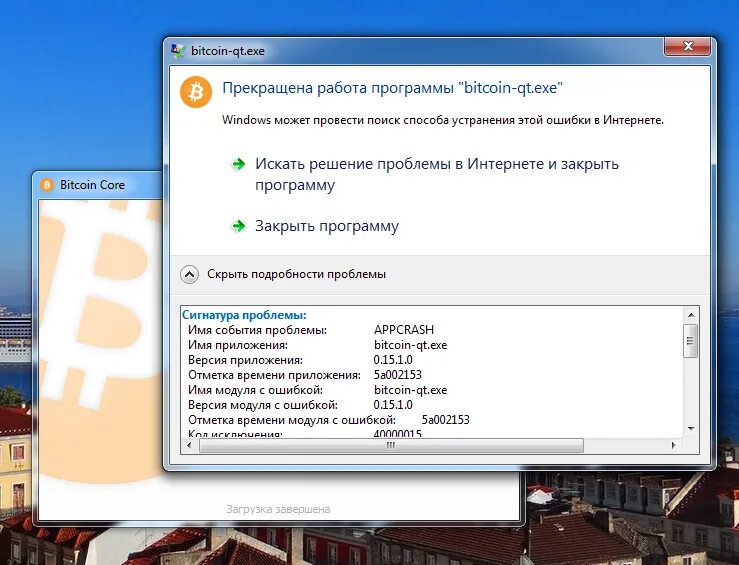This screenshot has width=739, height=565.
Task: Click the horizontal scrollbar left arrow
Action: 189,445
